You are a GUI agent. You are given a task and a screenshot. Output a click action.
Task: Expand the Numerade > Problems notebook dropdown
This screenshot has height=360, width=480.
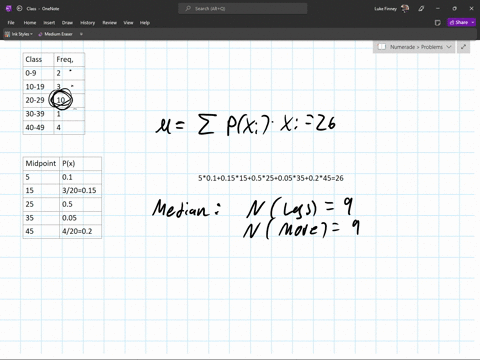(x=449, y=47)
